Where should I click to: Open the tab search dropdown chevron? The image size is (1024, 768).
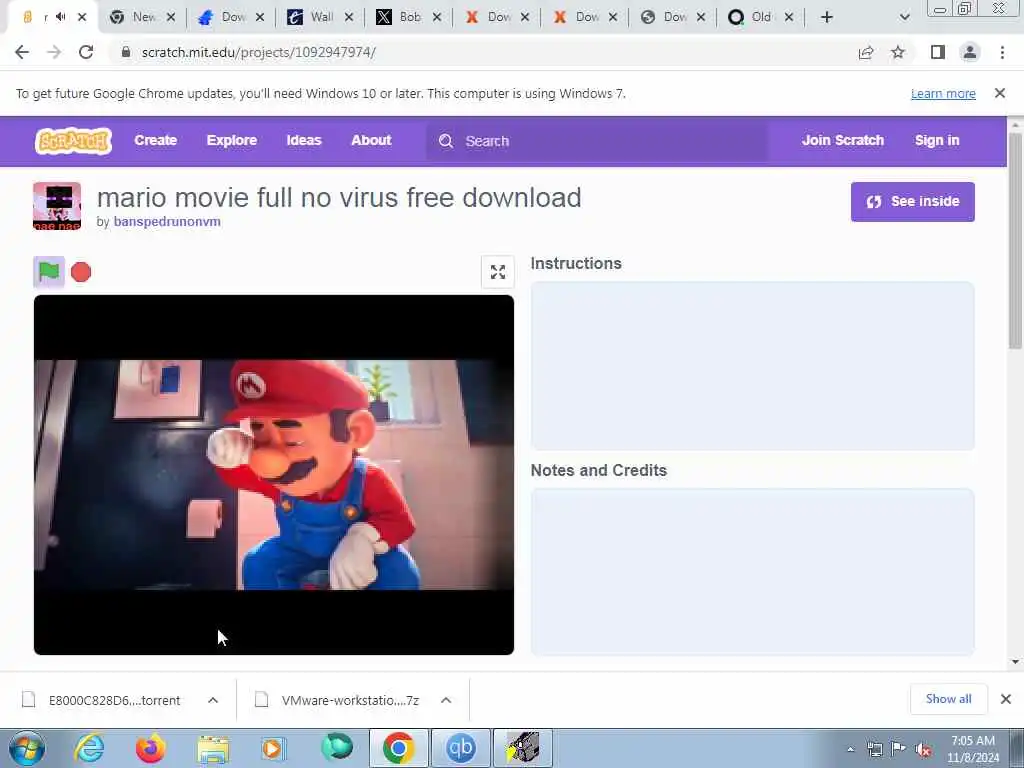(904, 18)
